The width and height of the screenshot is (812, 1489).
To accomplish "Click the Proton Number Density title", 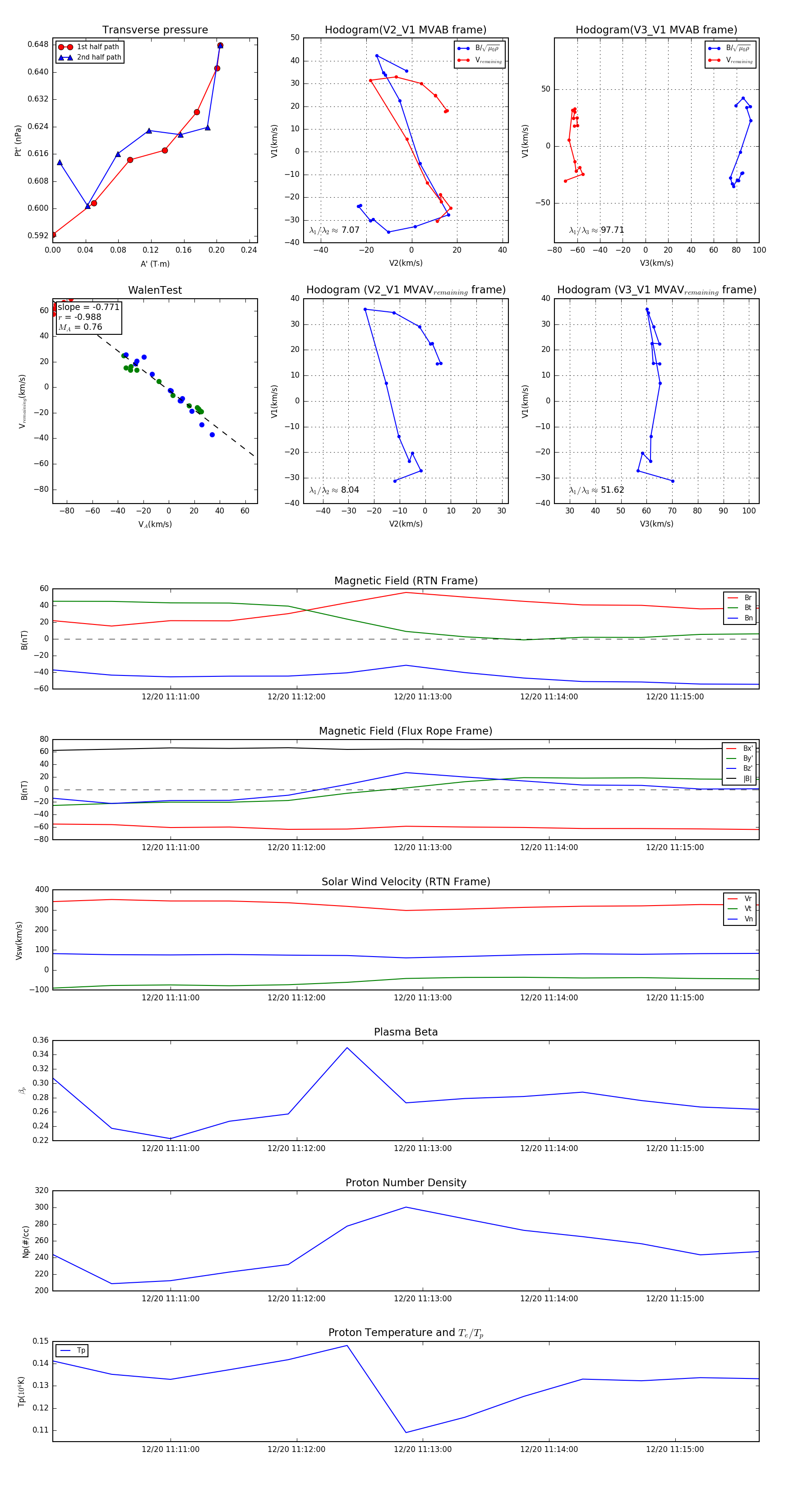I will (406, 1183).
